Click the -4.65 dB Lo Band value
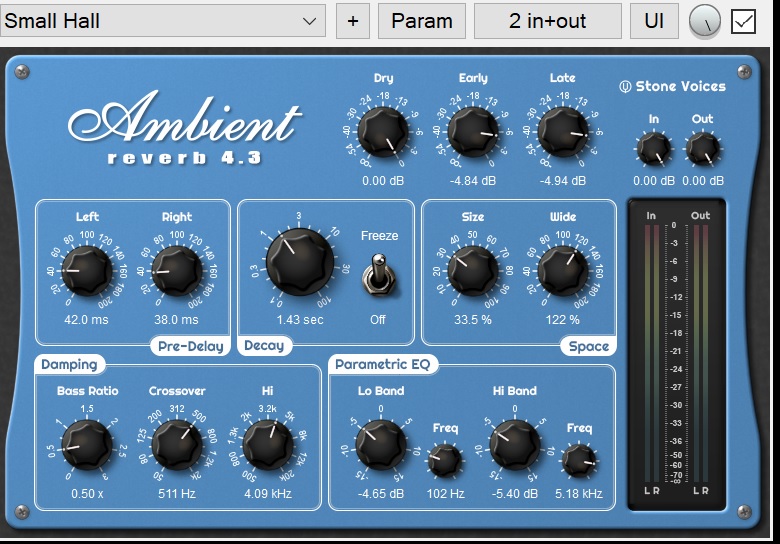The width and height of the screenshot is (780, 544). point(381,494)
